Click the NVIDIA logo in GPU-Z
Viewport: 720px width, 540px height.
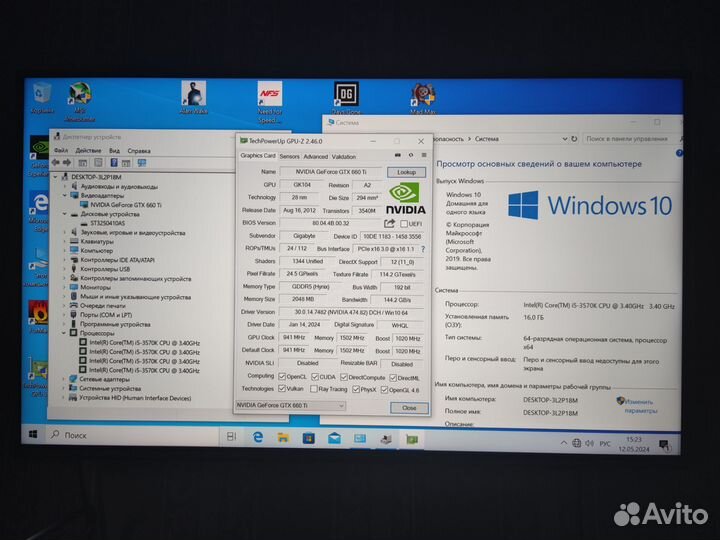pos(405,198)
